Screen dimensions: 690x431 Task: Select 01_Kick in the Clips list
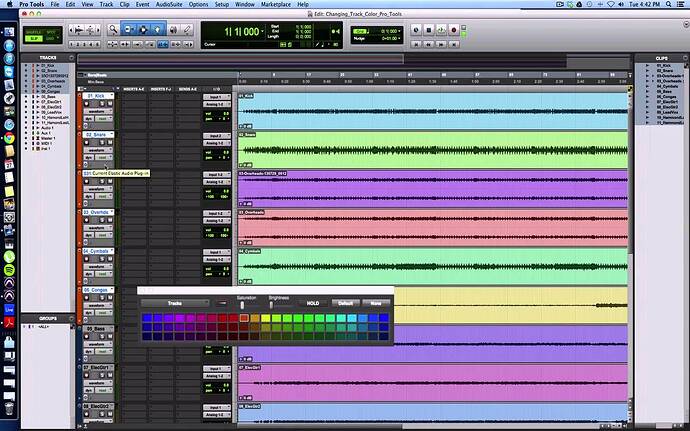664,66
